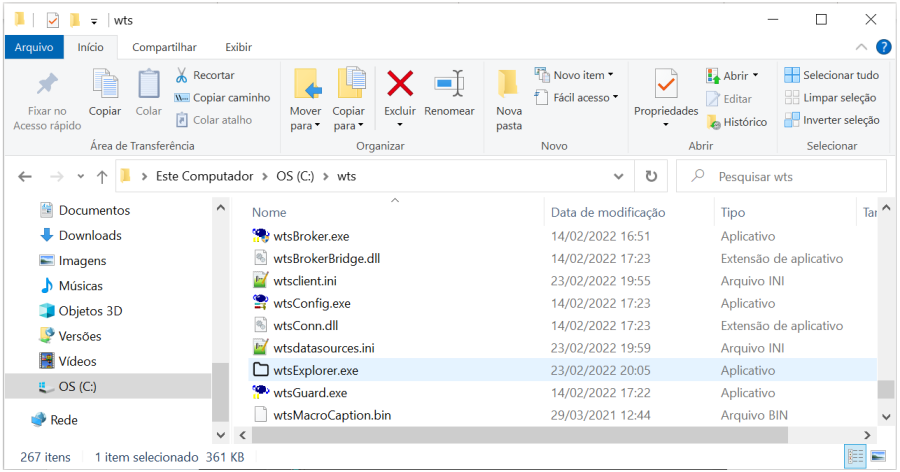
Task: Sort by Nome column header
Action: click(269, 212)
